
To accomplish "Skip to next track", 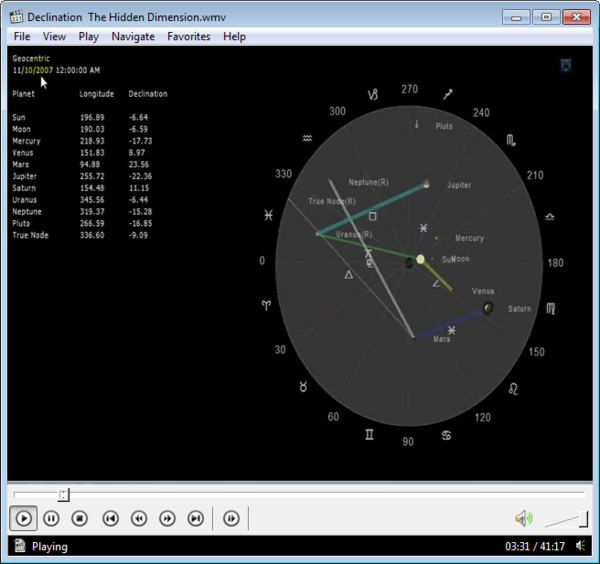I will tap(196, 518).
